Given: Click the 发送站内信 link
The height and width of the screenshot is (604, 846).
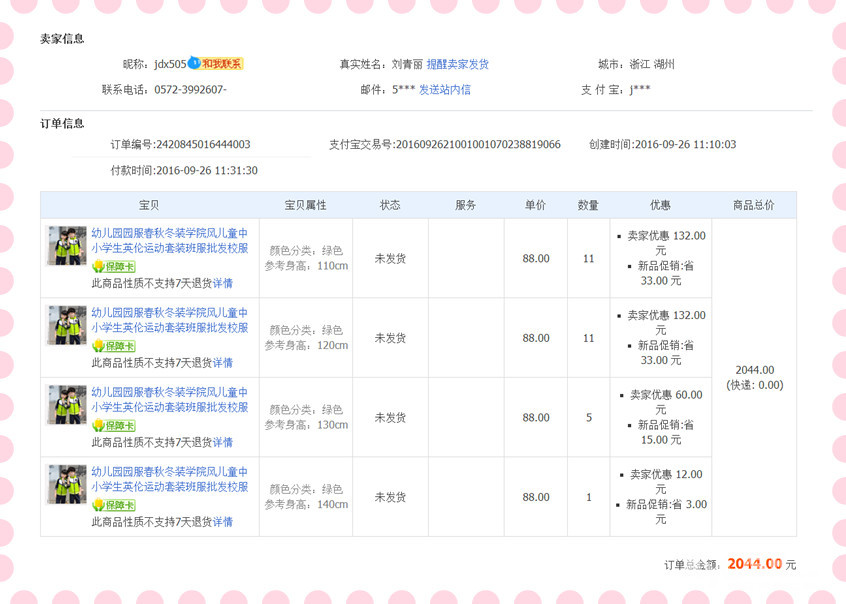Looking at the screenshot, I should coord(444,89).
